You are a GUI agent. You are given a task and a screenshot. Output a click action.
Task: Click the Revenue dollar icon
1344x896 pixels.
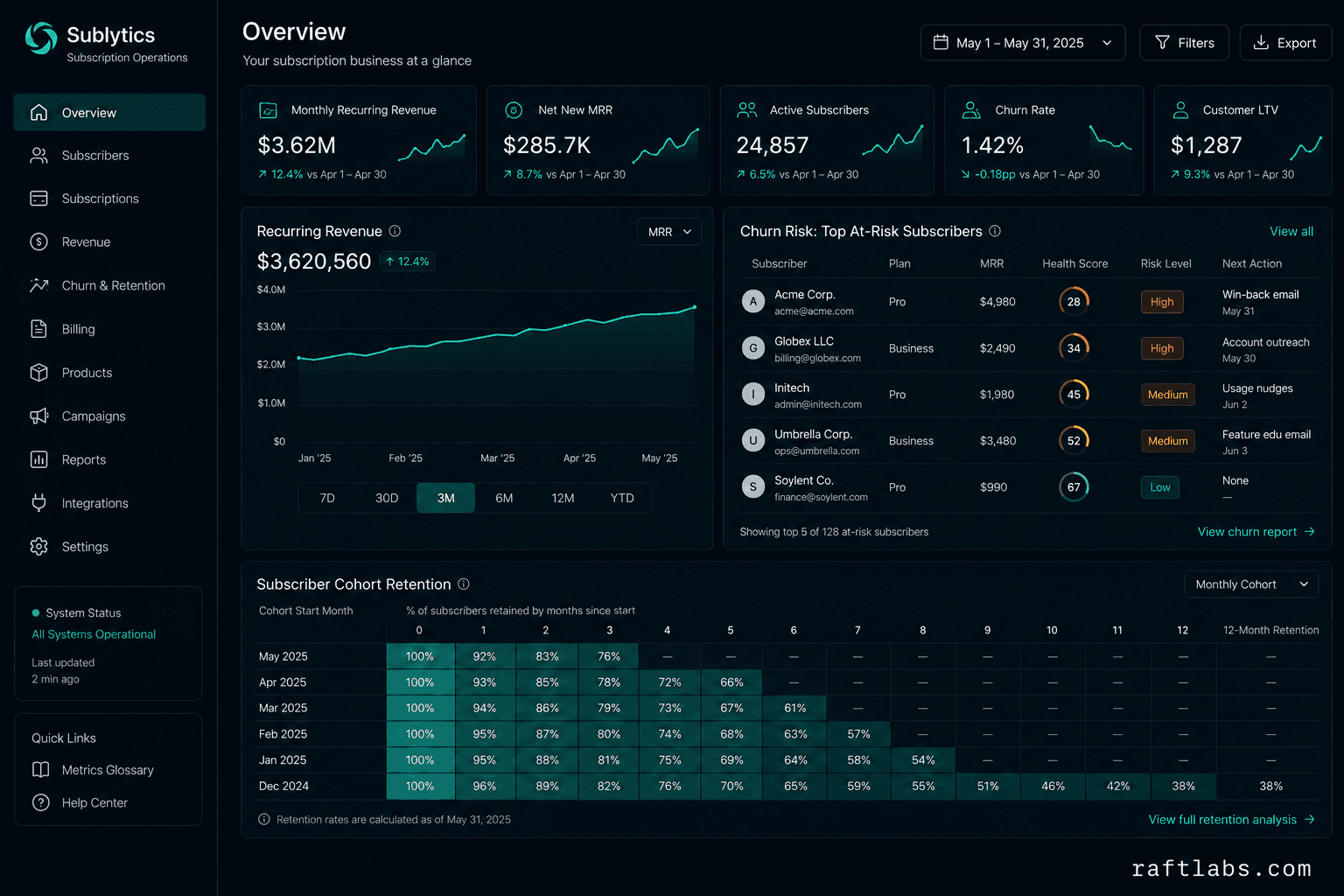(x=38, y=242)
